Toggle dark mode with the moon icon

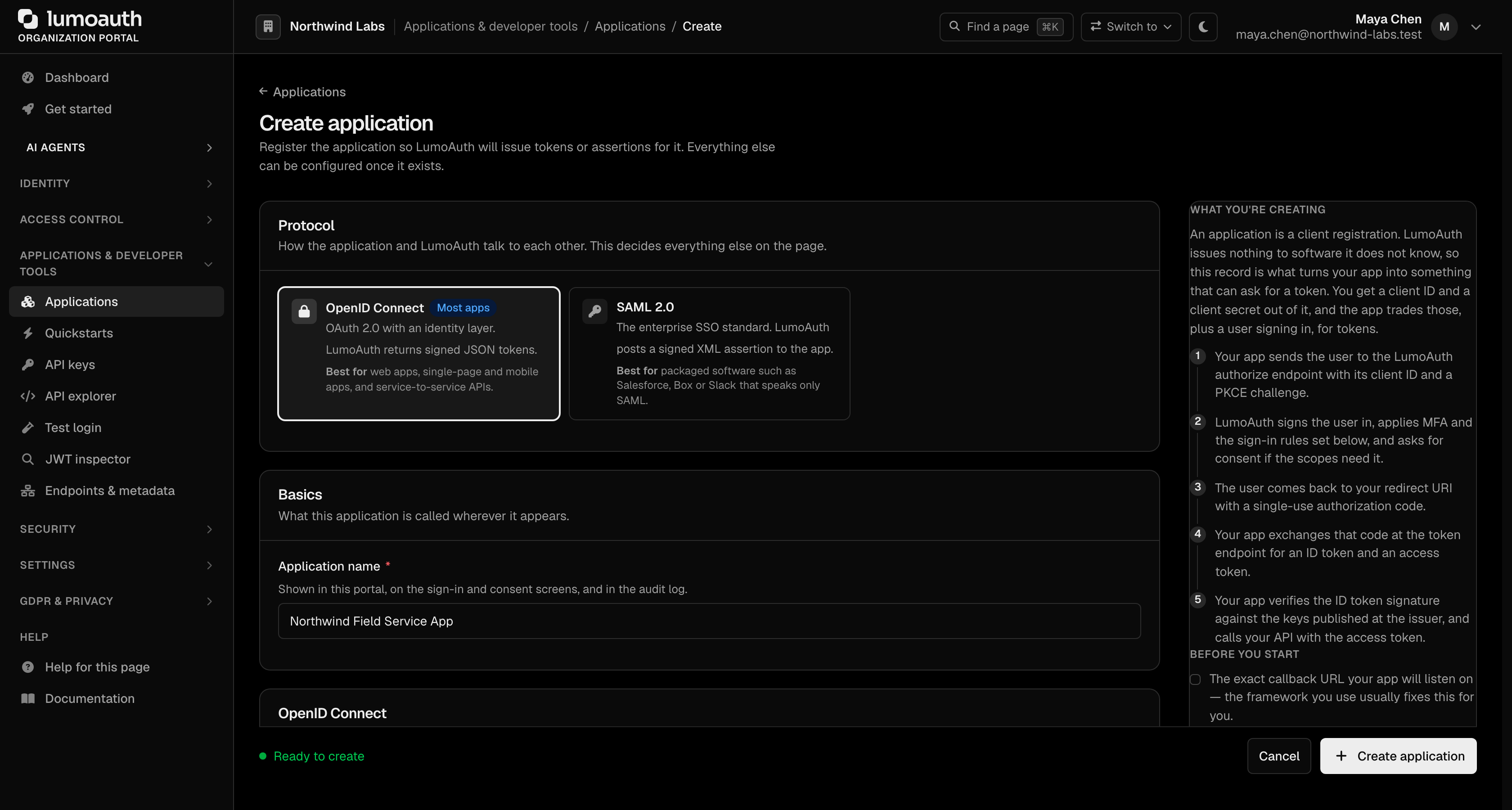point(1203,27)
